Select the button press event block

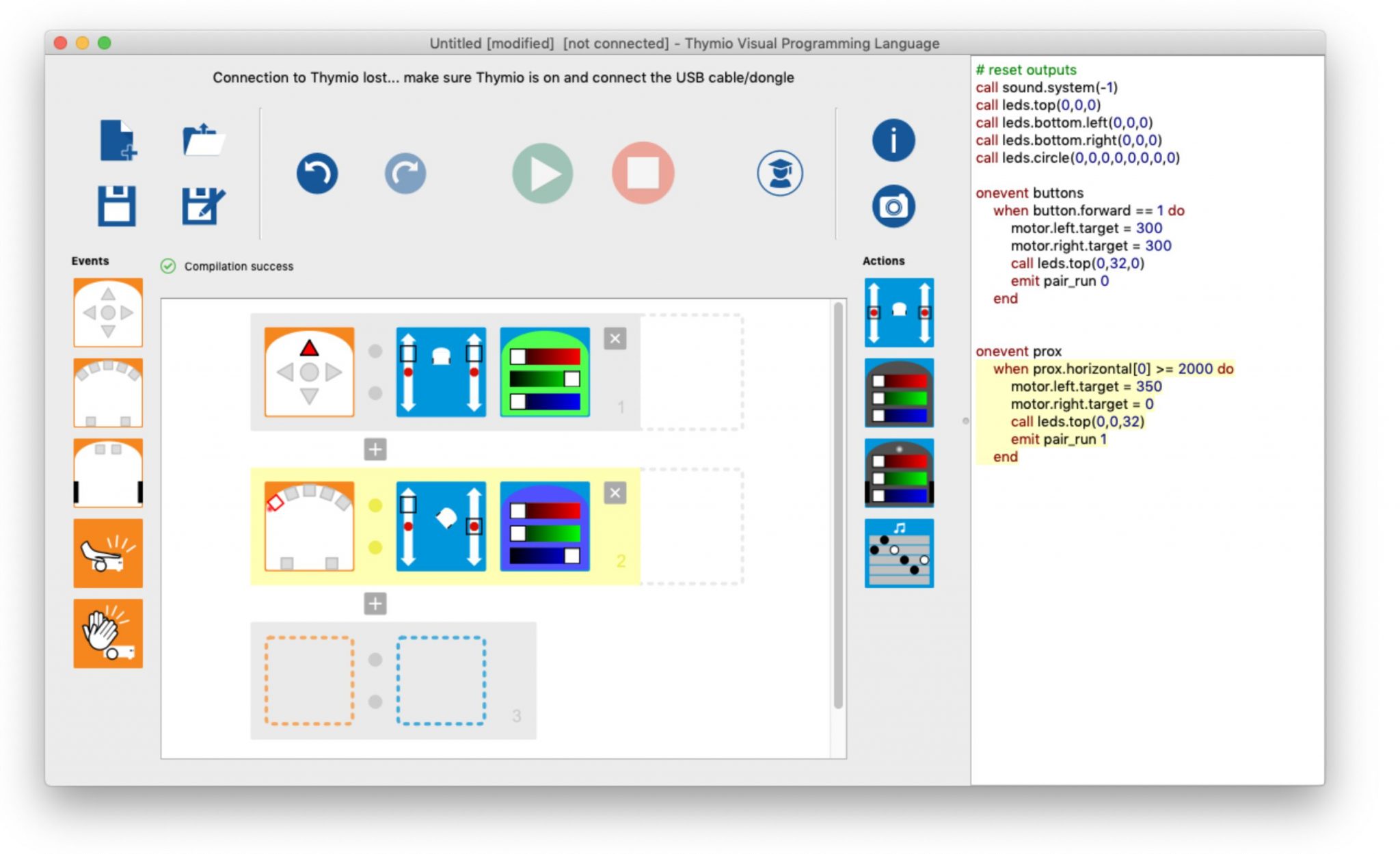click(x=107, y=312)
